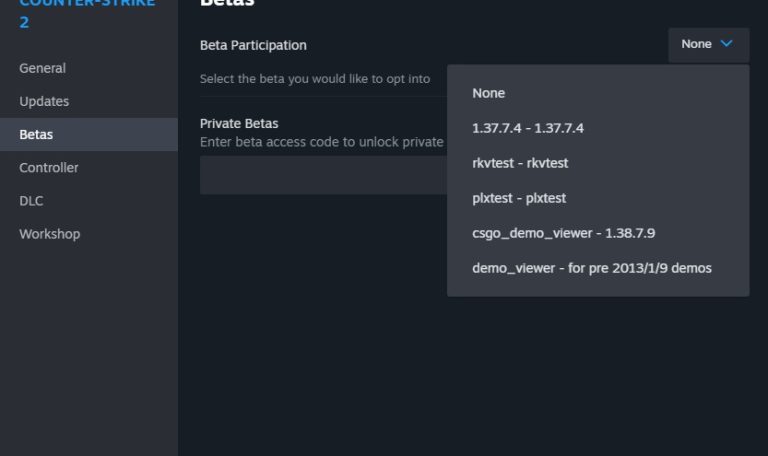Image resolution: width=768 pixels, height=456 pixels.
Task: Choose the plxtest beta option
Action: coord(519,198)
